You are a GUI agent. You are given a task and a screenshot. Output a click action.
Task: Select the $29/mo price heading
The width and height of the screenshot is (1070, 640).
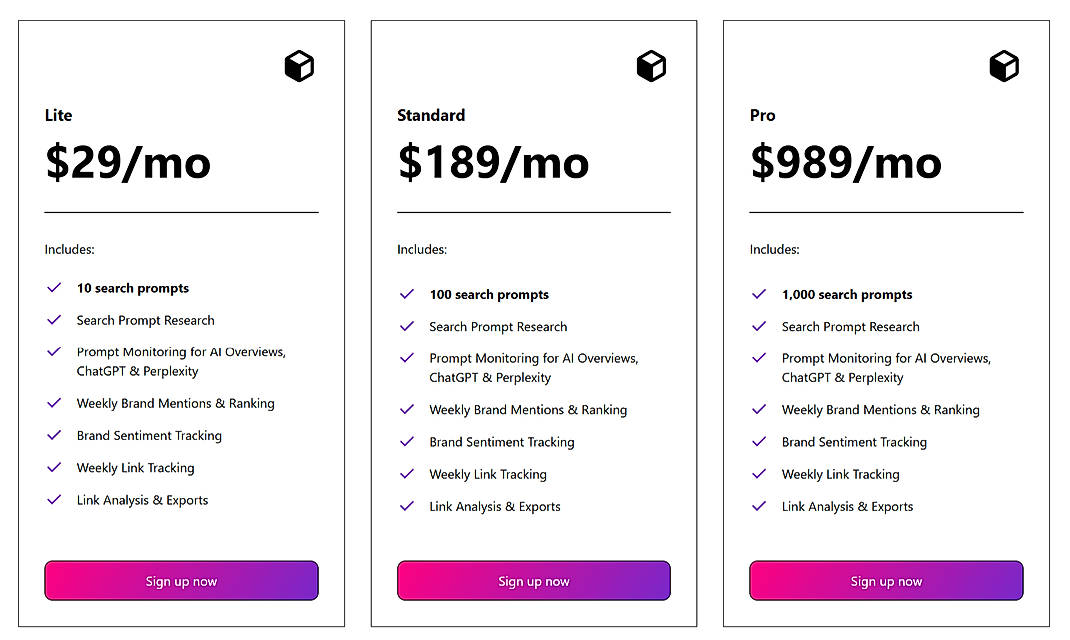coord(128,163)
